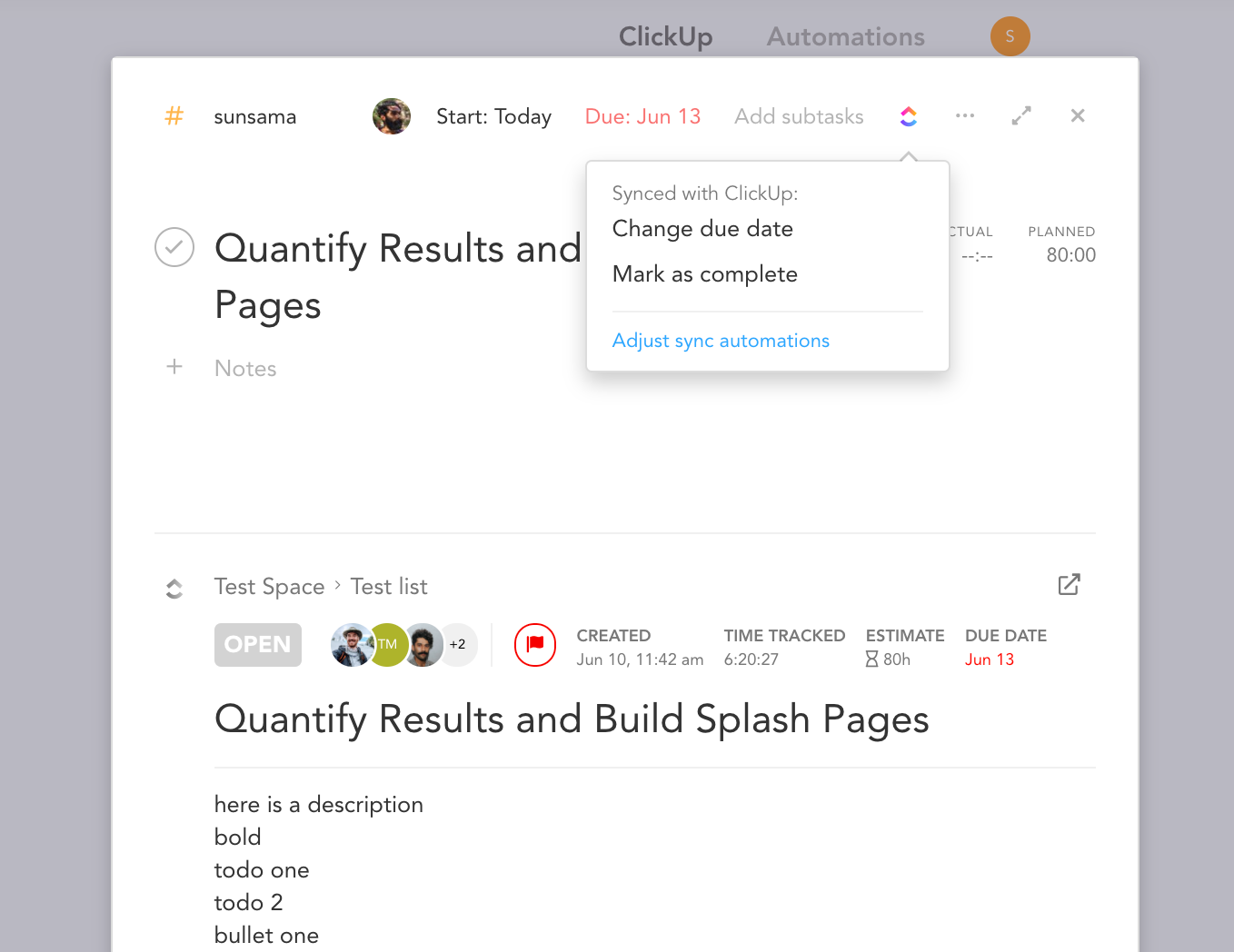Open the sunsama channel selector
The width and height of the screenshot is (1234, 952).
255,116
